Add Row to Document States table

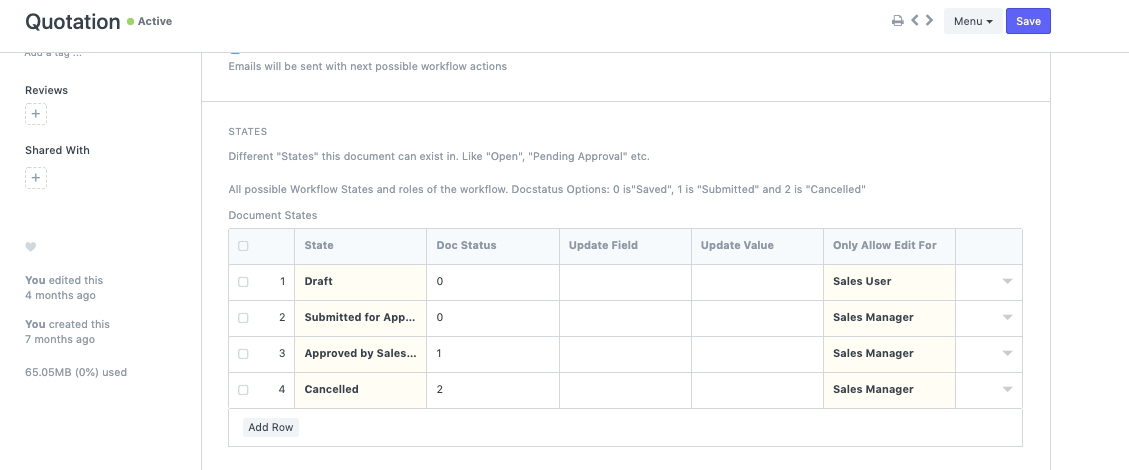271,427
